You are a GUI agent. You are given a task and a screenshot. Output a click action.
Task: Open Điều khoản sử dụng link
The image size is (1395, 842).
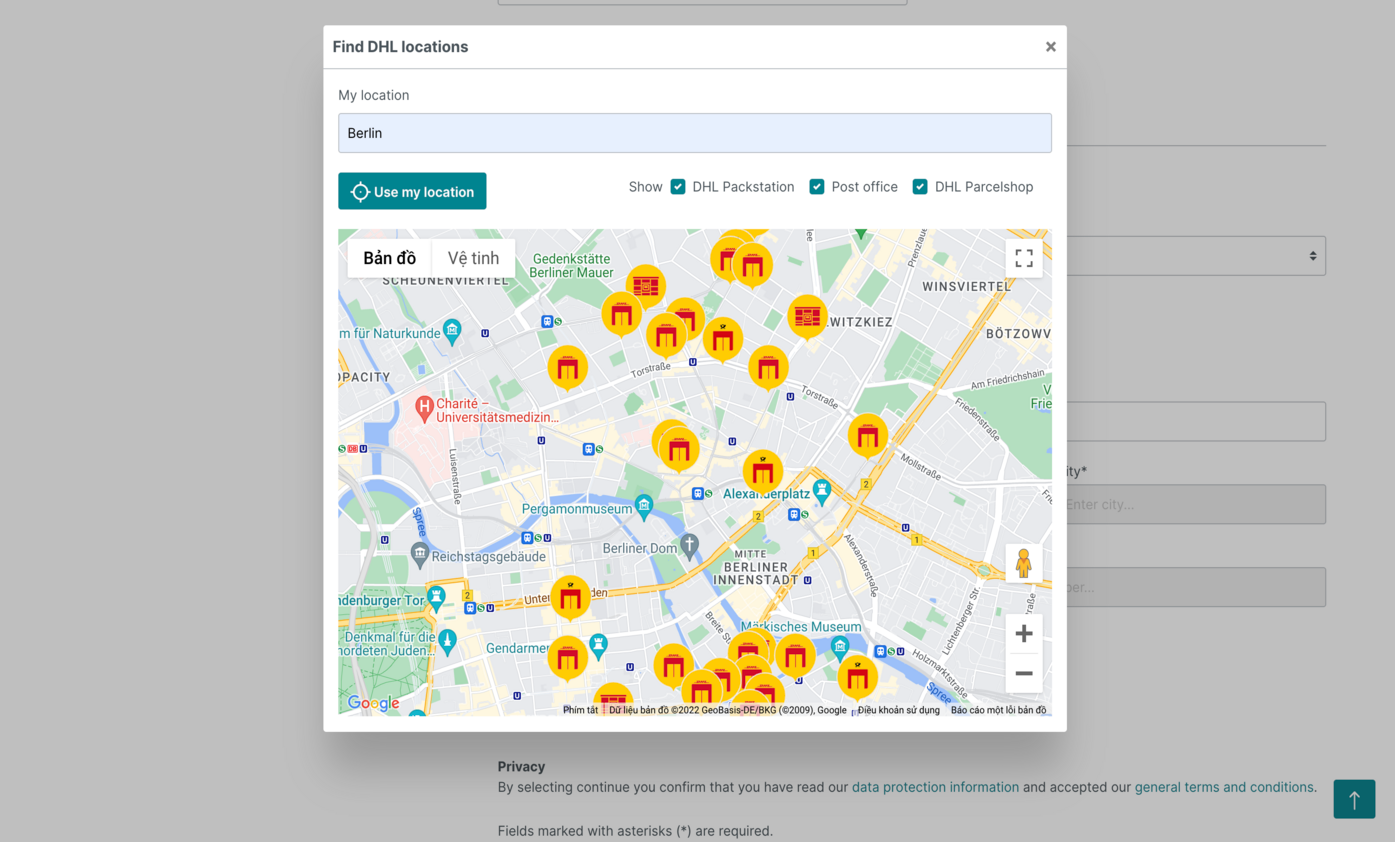tap(898, 710)
